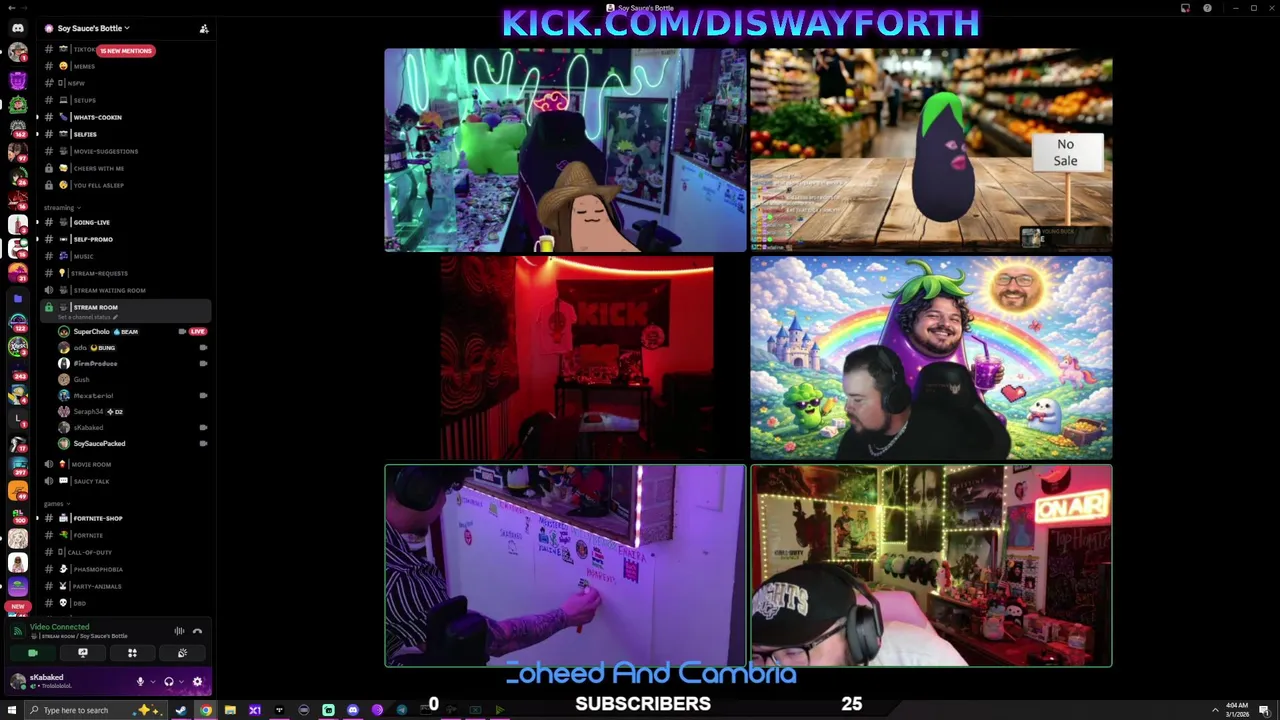Mute microphone in user panel
This screenshot has height=720, width=1280.
[140, 682]
